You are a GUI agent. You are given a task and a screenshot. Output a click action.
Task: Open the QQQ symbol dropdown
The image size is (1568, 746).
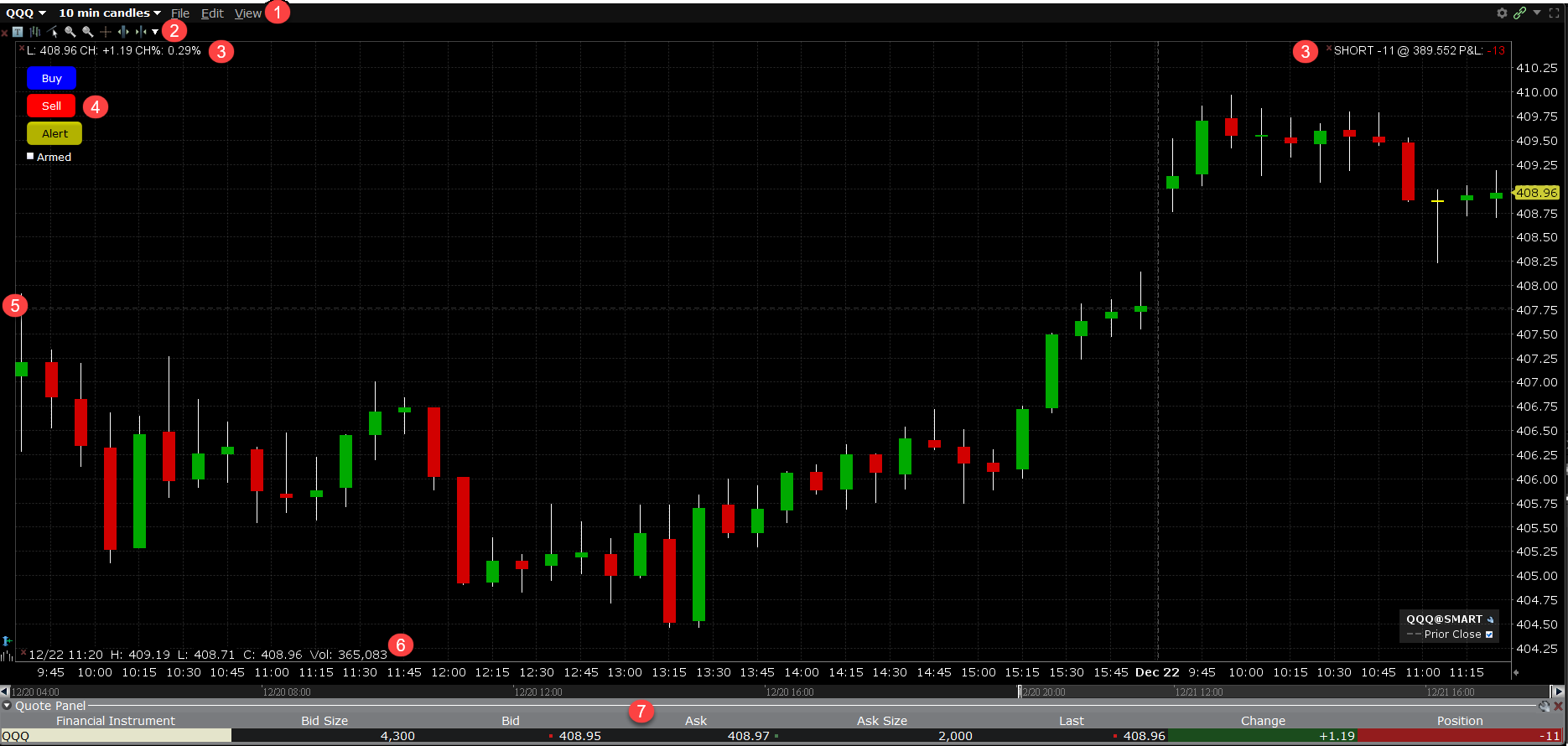point(26,13)
